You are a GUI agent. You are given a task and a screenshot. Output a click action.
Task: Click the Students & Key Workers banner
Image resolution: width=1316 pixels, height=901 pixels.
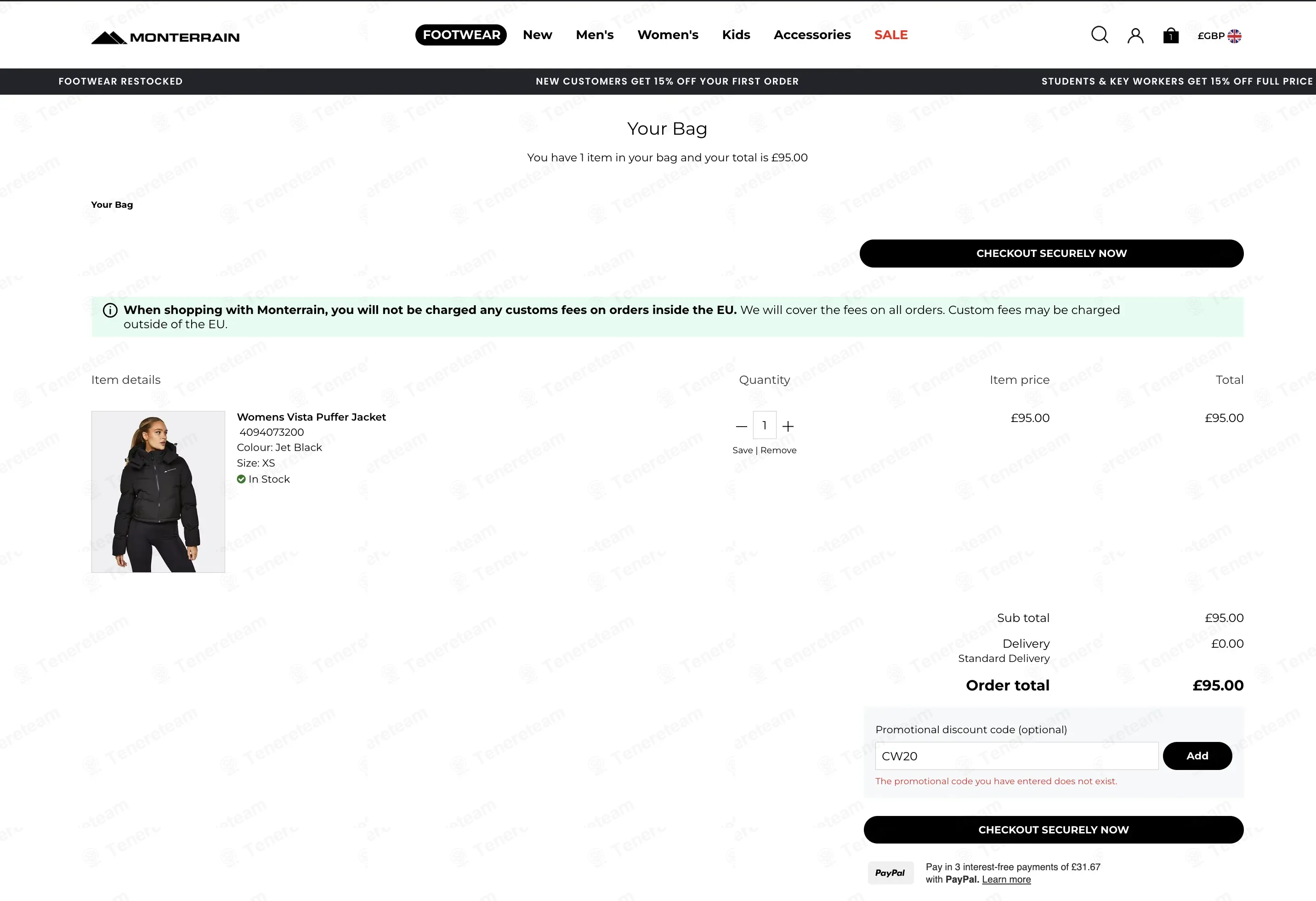point(1177,82)
